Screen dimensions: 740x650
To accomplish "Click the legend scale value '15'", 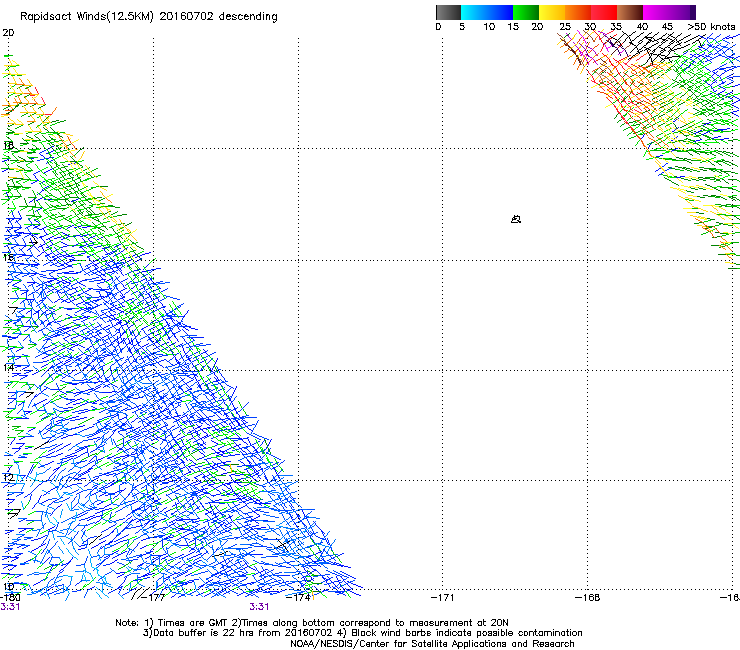I will pyautogui.click(x=513, y=27).
